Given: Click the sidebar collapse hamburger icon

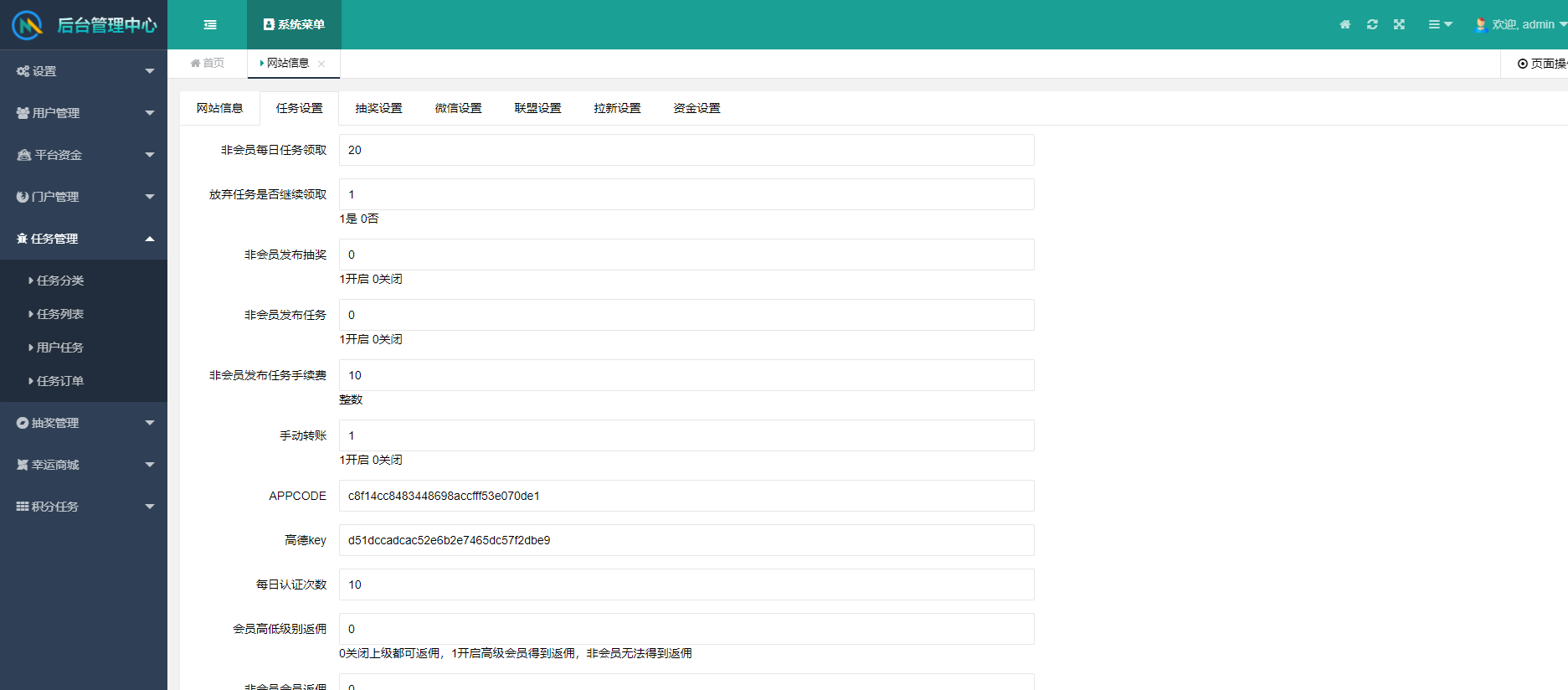Looking at the screenshot, I should coord(210,25).
